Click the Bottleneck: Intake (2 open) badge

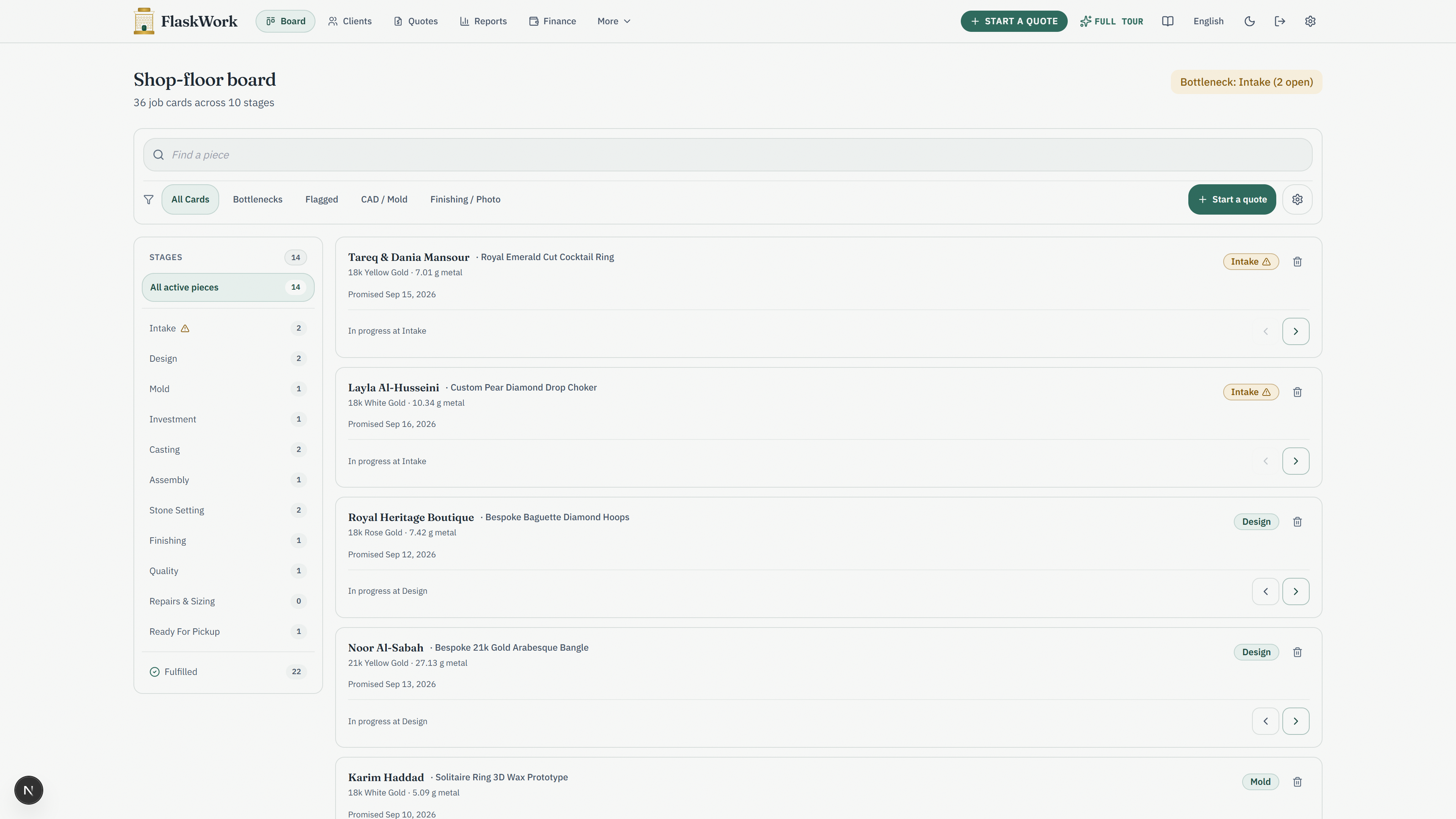pyautogui.click(x=1246, y=82)
